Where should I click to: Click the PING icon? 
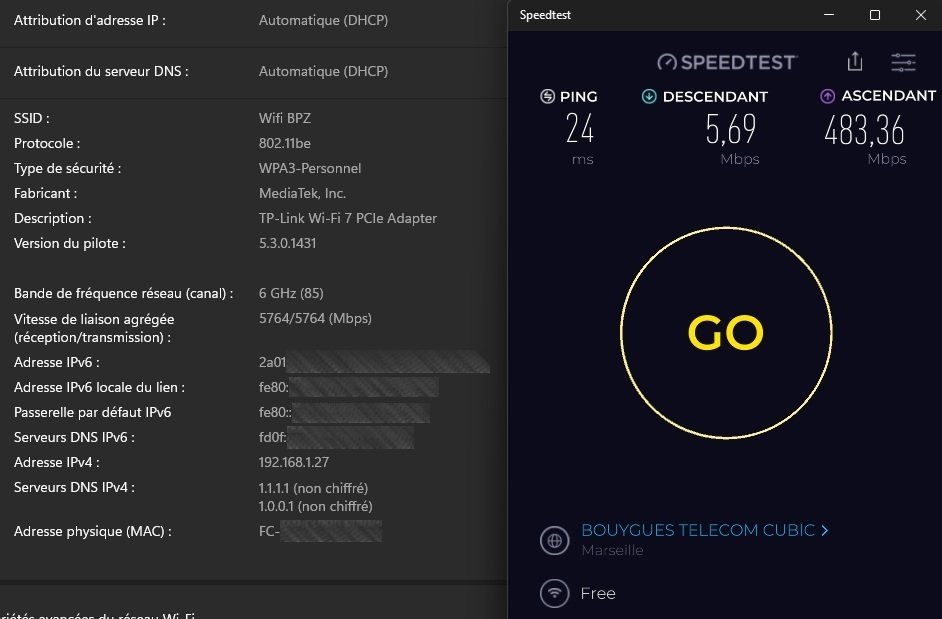tap(547, 97)
